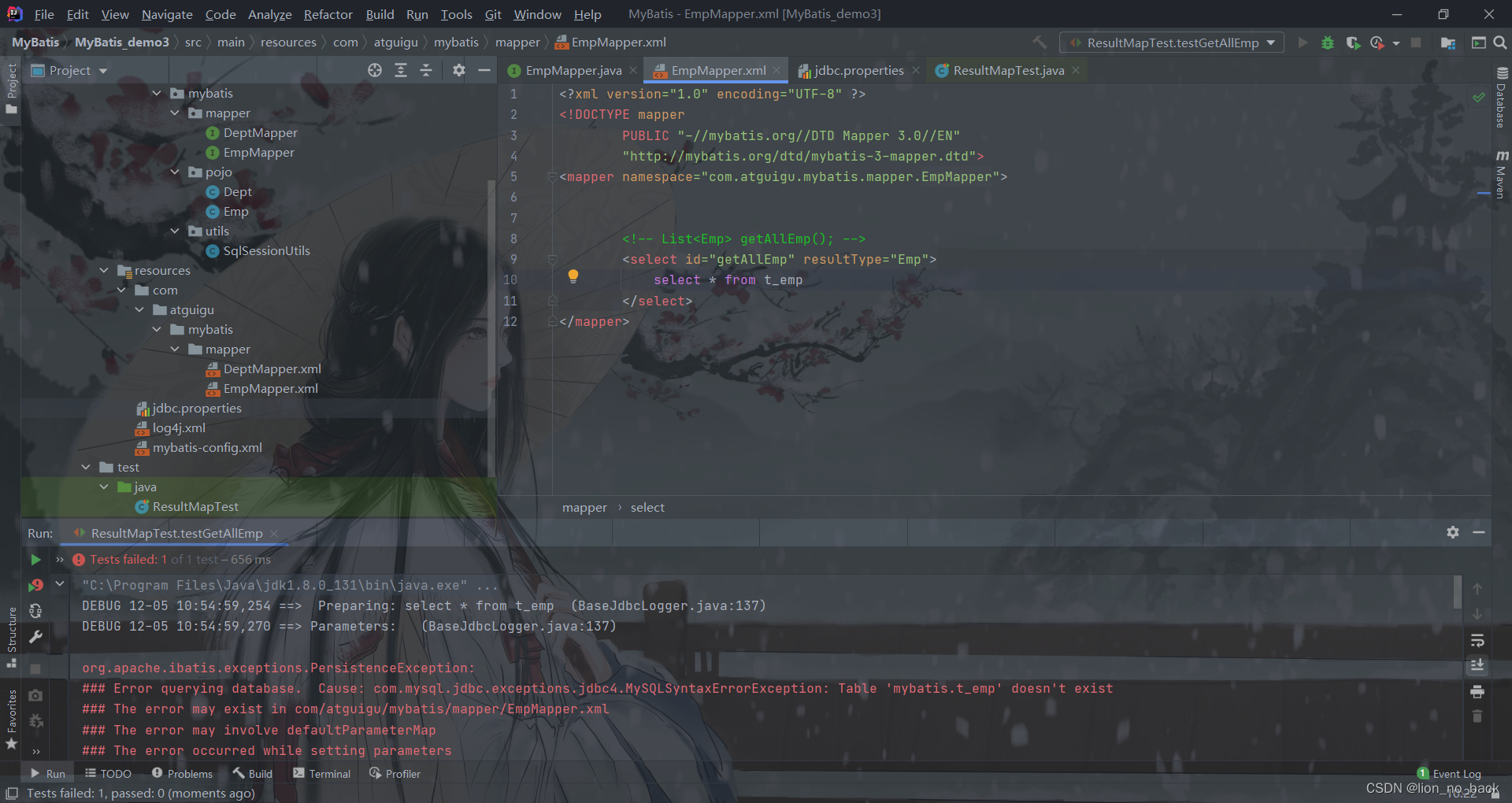This screenshot has height=803, width=1512.
Task: Open Search Everywhere magnifier icon
Action: click(x=1500, y=43)
